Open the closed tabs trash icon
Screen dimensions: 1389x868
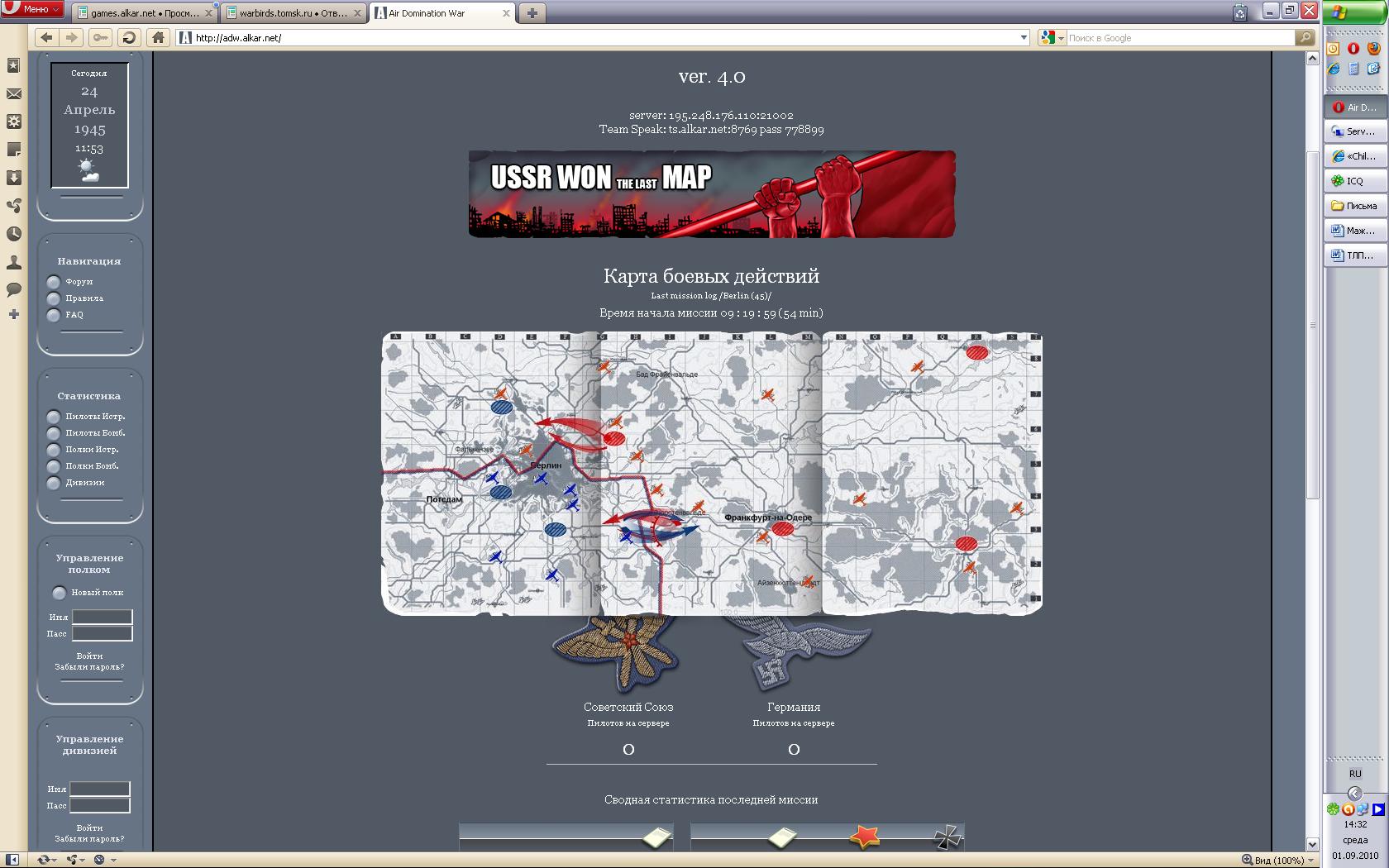(1239, 12)
